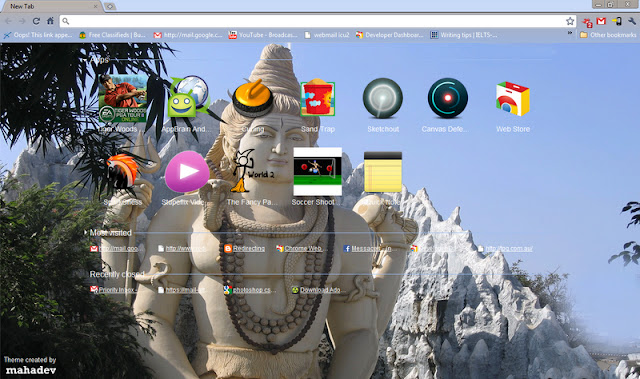640x379 pixels.
Task: Open the Gmail checker extension
Action: point(601,21)
